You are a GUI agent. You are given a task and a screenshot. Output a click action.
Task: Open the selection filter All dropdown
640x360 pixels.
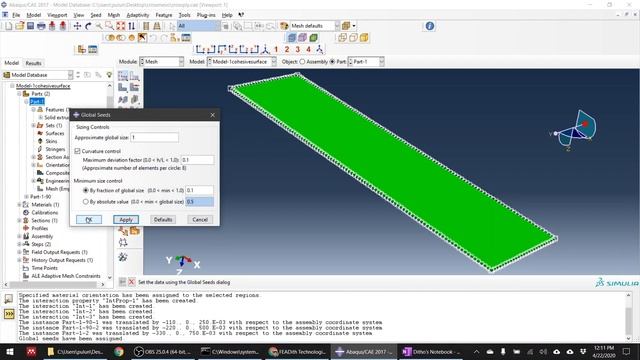point(198,26)
